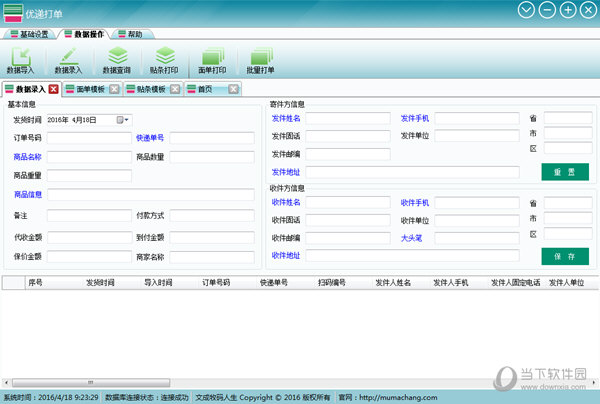Screen dimensions: 600x404
Task: Click the 付款方式 input field
Action: tap(212, 215)
